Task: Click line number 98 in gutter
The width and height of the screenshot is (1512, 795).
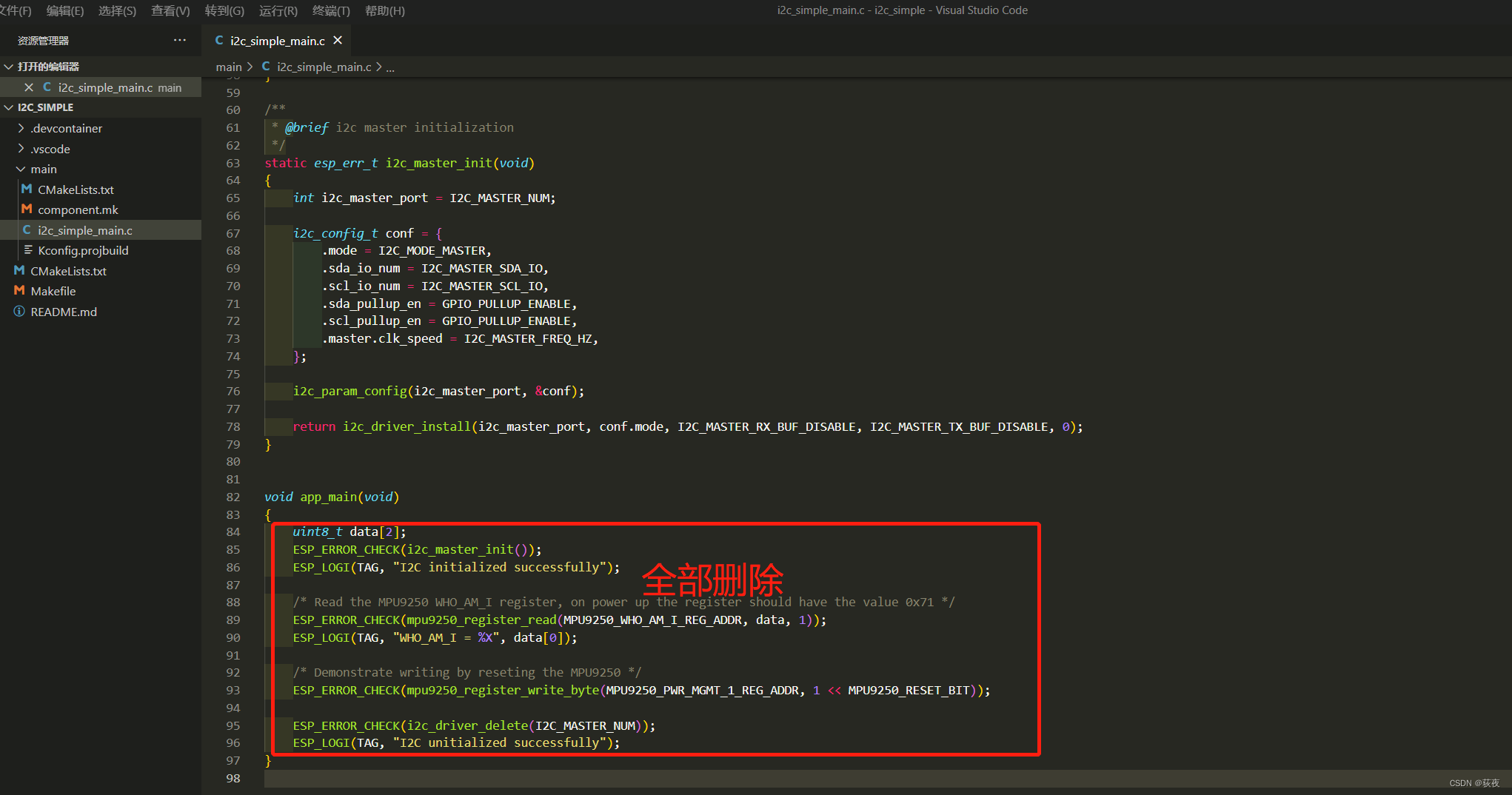Action: (x=233, y=778)
